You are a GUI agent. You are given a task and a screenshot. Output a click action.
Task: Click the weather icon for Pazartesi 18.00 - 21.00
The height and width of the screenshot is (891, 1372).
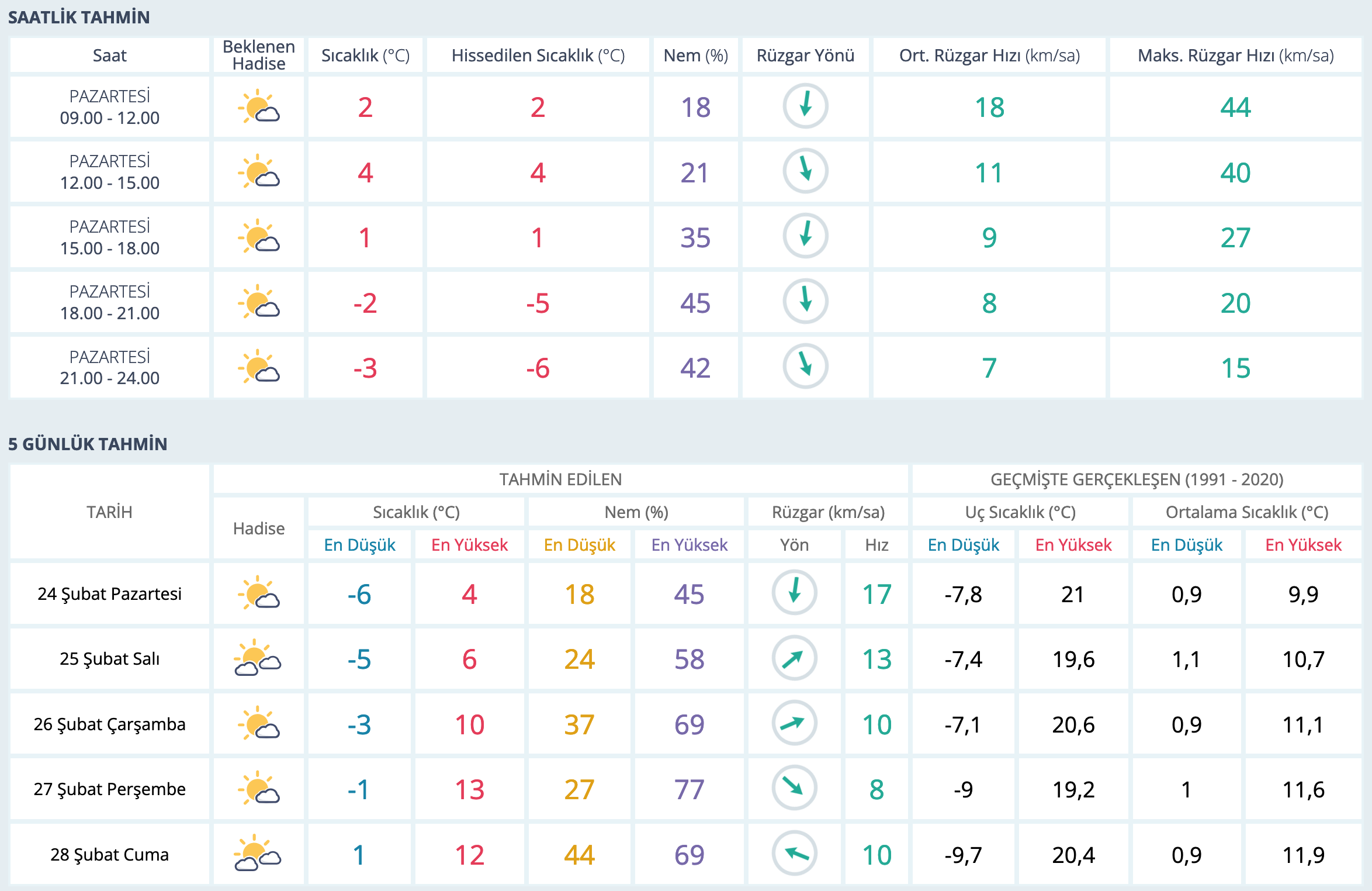pyautogui.click(x=259, y=302)
